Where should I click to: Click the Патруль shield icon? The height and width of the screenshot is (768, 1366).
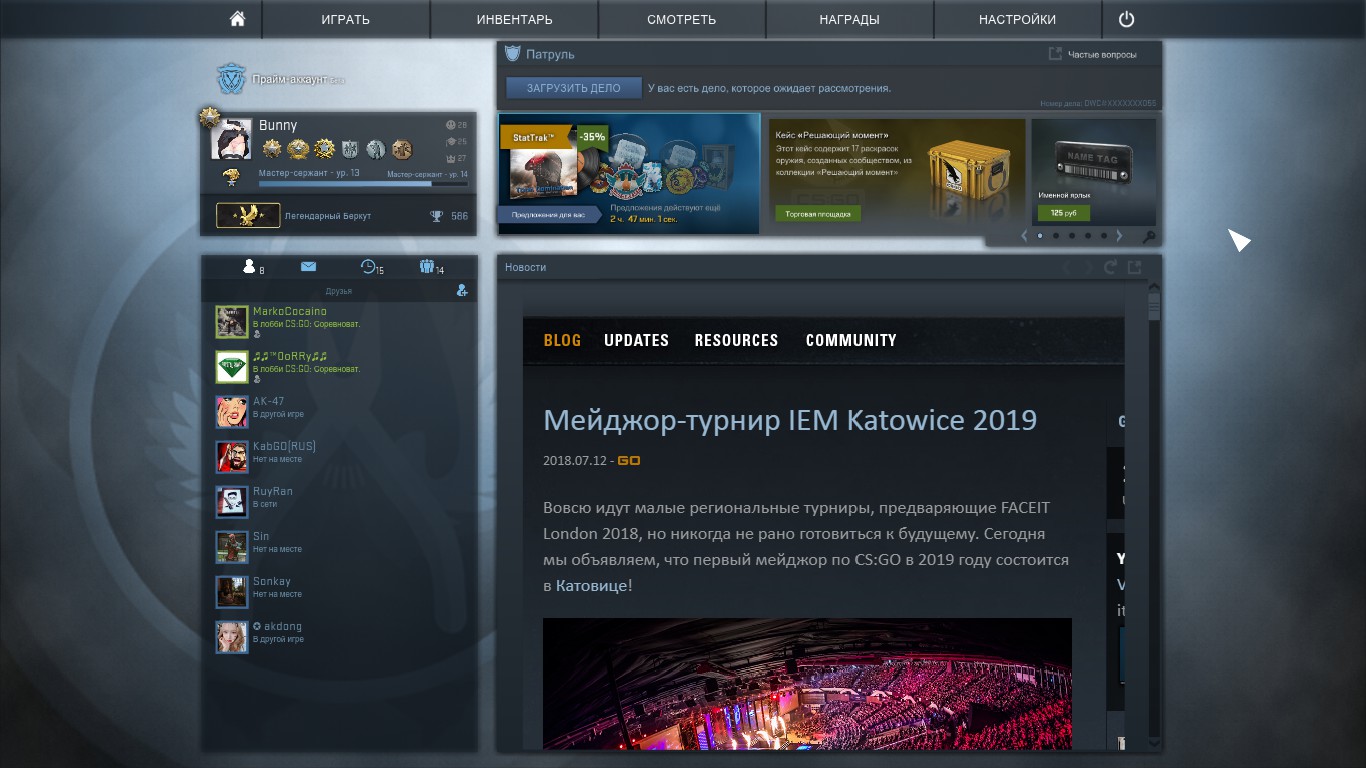(x=513, y=54)
